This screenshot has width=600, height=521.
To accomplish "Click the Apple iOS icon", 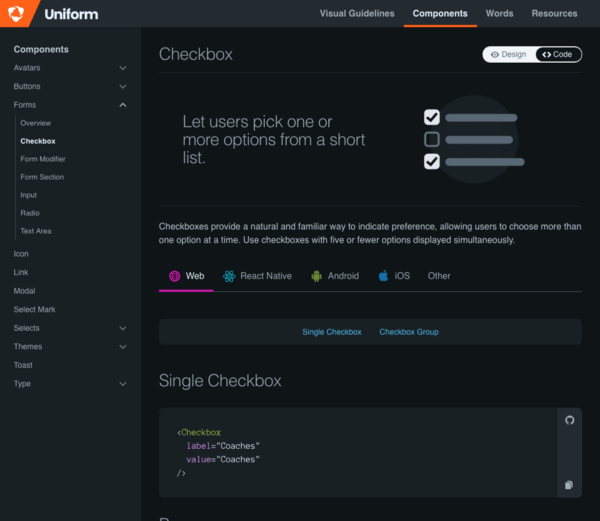I will coord(383,275).
